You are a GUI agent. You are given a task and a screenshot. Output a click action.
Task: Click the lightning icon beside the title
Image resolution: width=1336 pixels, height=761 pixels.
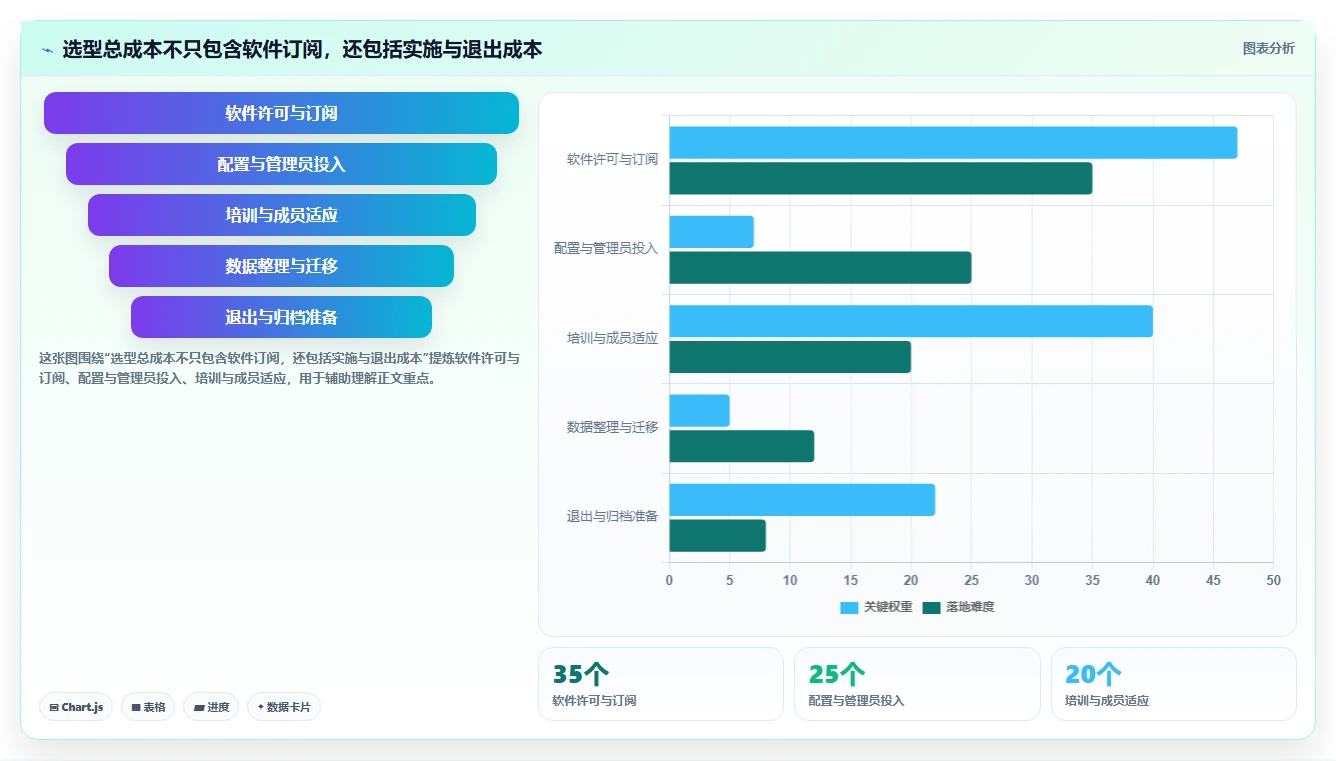pos(47,50)
